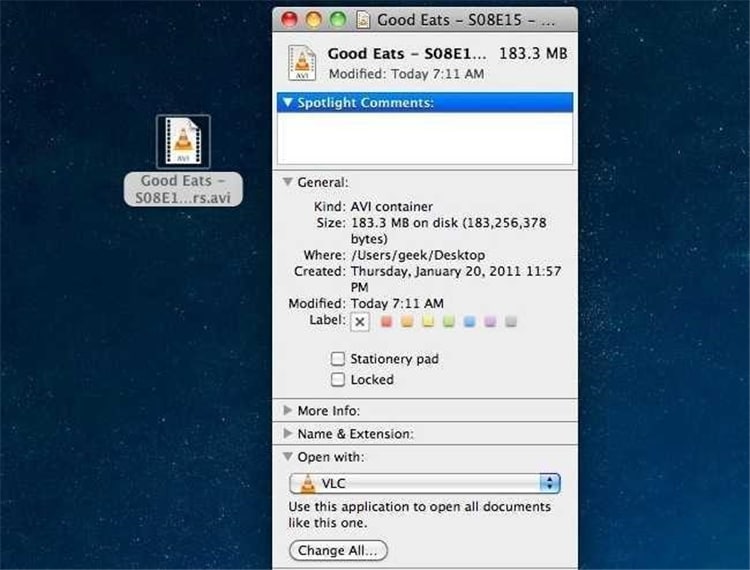Click inside the Spotlight Comments text field
The width and height of the screenshot is (750, 570).
click(x=425, y=139)
